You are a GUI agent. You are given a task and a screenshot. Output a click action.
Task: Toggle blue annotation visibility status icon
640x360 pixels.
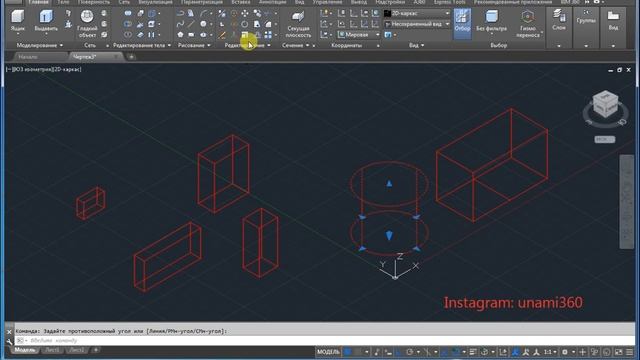(x=516, y=351)
